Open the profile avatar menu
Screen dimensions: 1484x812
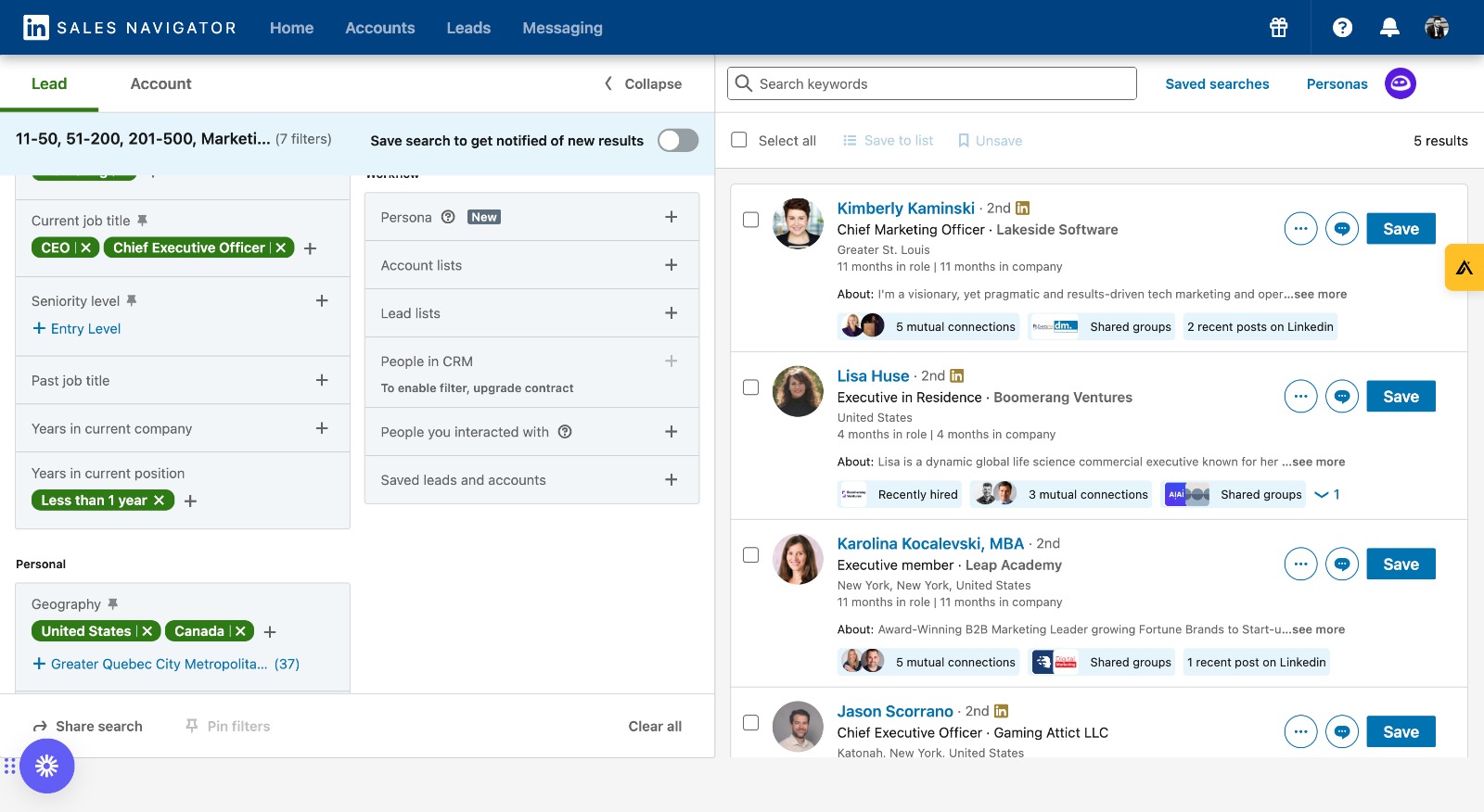click(1437, 28)
